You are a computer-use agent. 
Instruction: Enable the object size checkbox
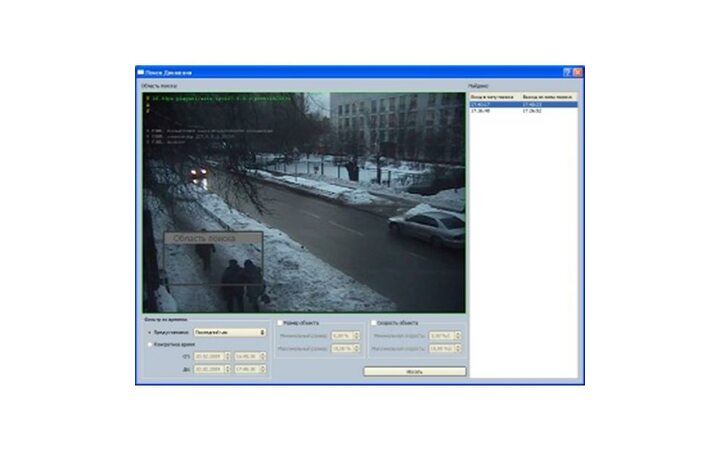point(280,323)
